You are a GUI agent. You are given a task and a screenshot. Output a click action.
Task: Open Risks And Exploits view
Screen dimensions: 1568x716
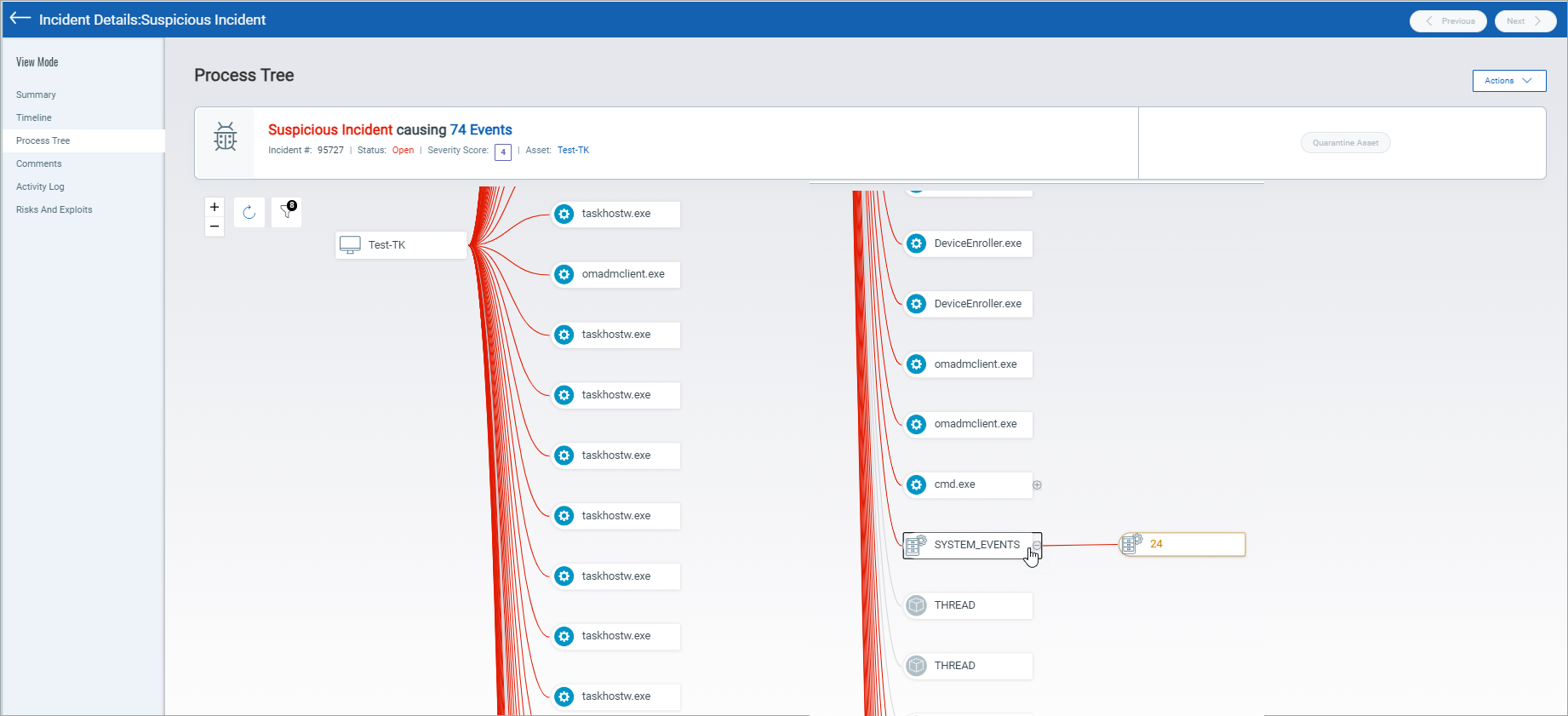(x=54, y=209)
